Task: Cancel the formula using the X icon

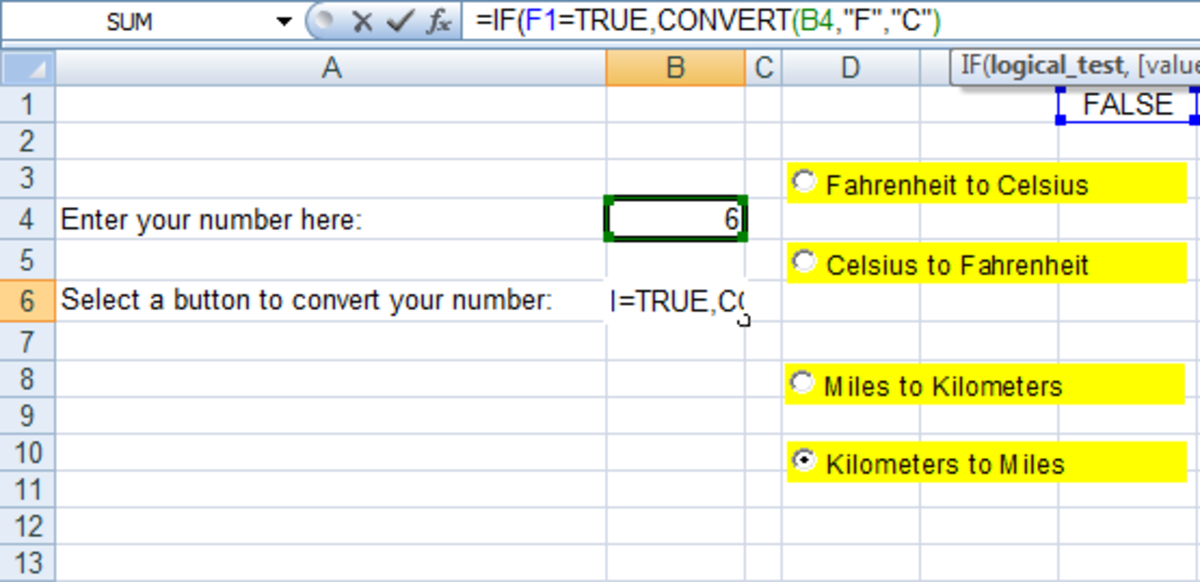Action: click(362, 18)
